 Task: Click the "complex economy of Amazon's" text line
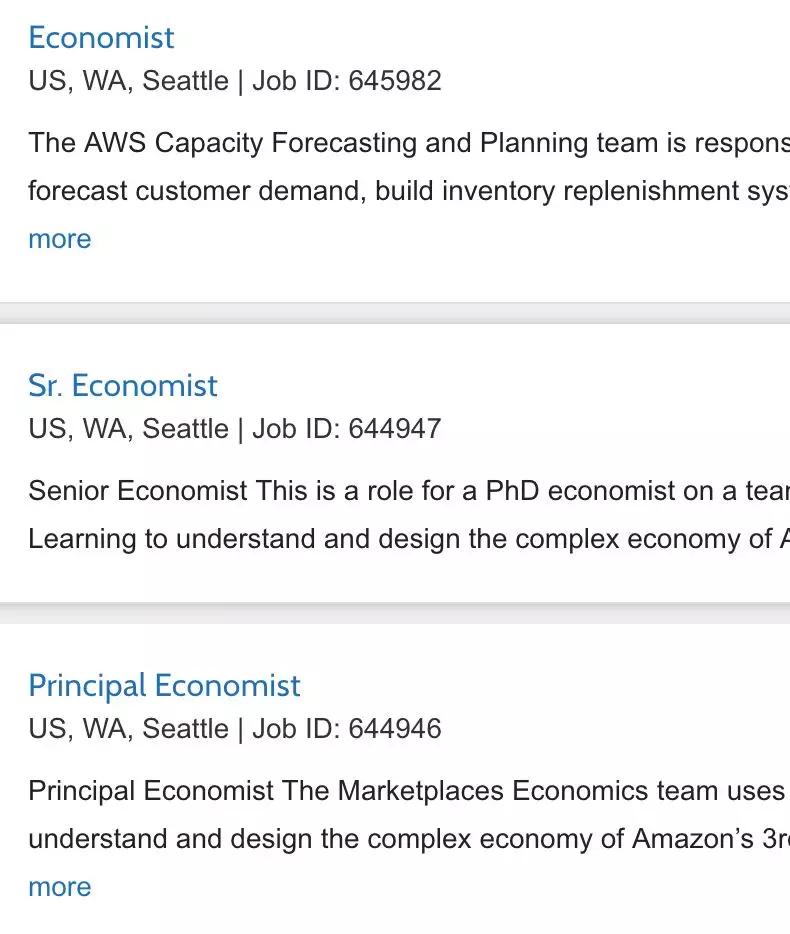(x=409, y=839)
